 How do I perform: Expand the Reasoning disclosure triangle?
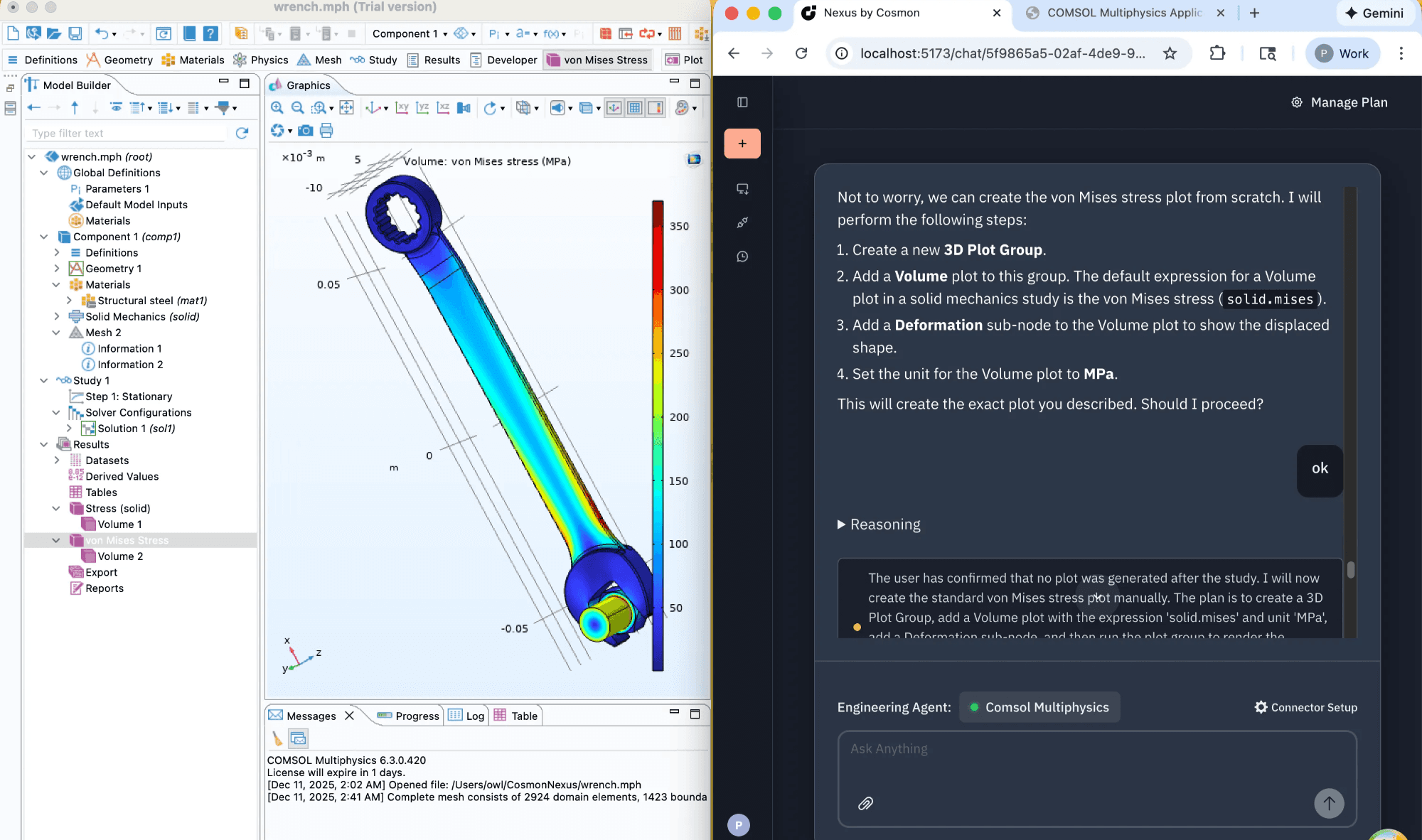point(841,524)
